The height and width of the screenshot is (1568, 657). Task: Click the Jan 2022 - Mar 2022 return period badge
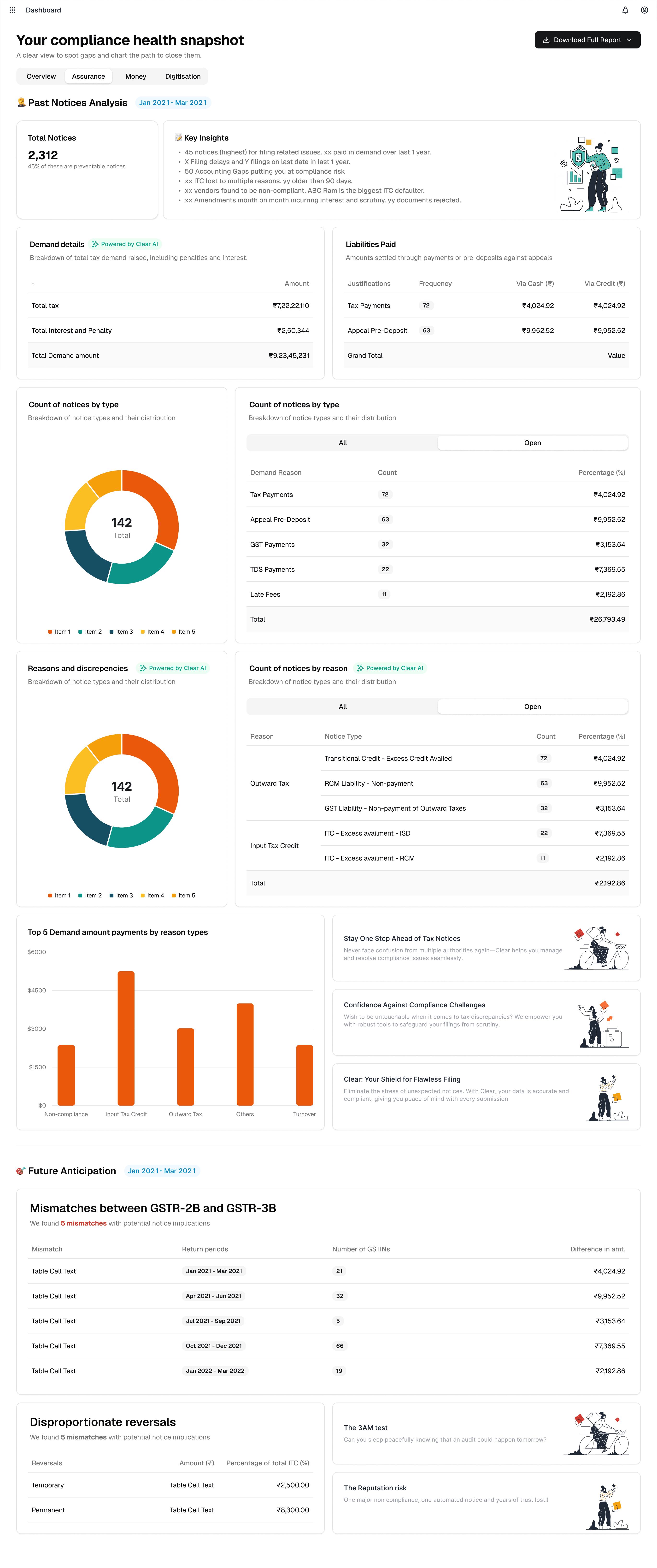pyautogui.click(x=215, y=1371)
